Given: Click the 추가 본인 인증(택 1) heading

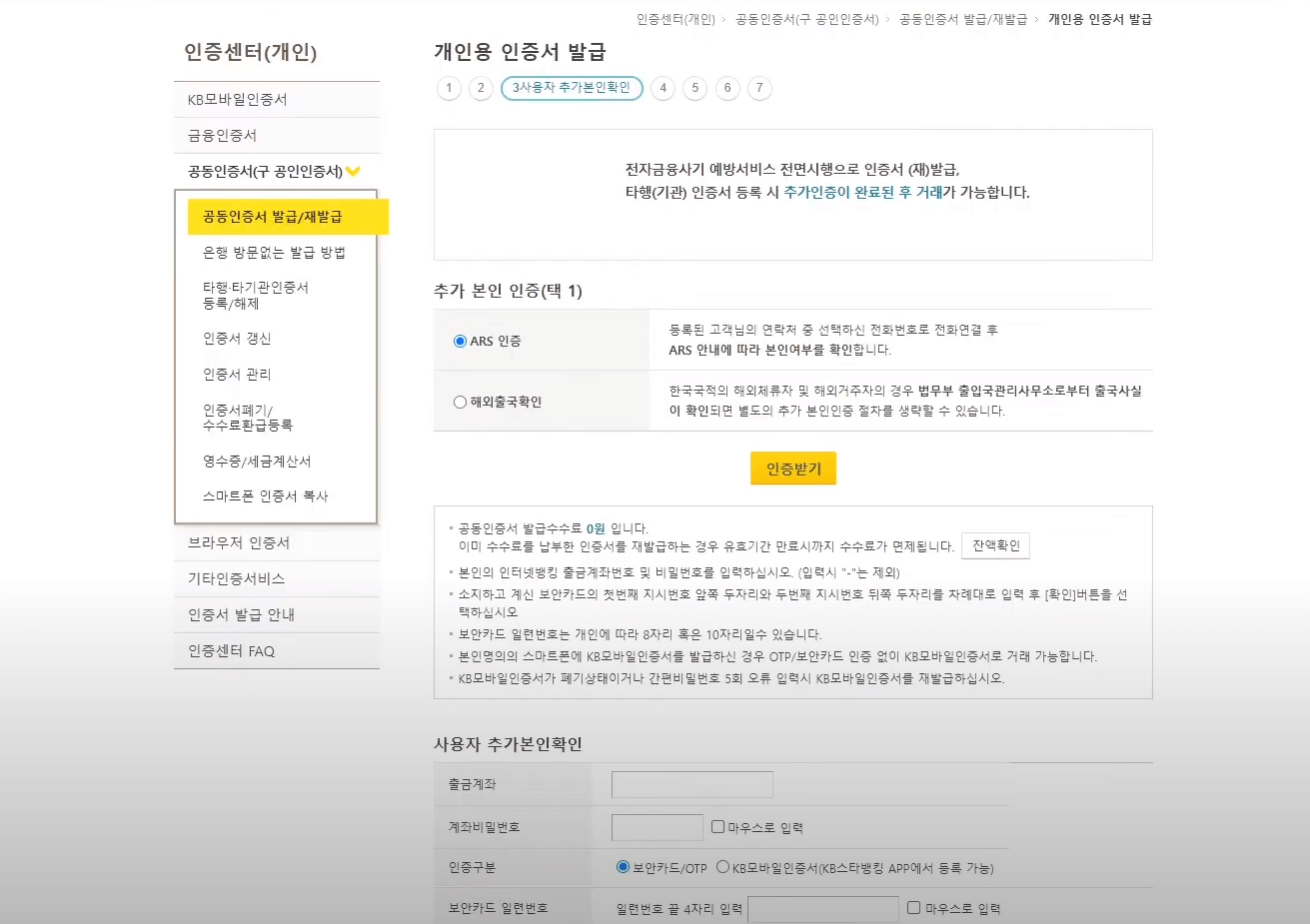Looking at the screenshot, I should click(508, 291).
